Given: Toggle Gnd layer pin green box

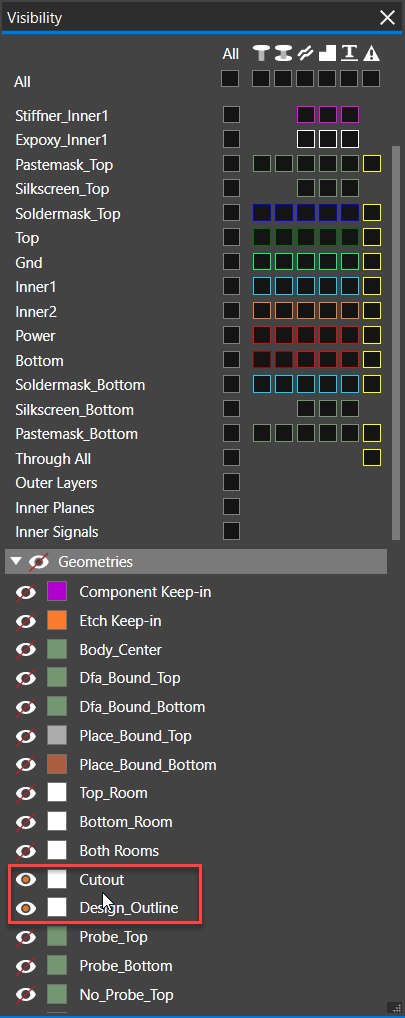Looking at the screenshot, I should [x=261, y=262].
